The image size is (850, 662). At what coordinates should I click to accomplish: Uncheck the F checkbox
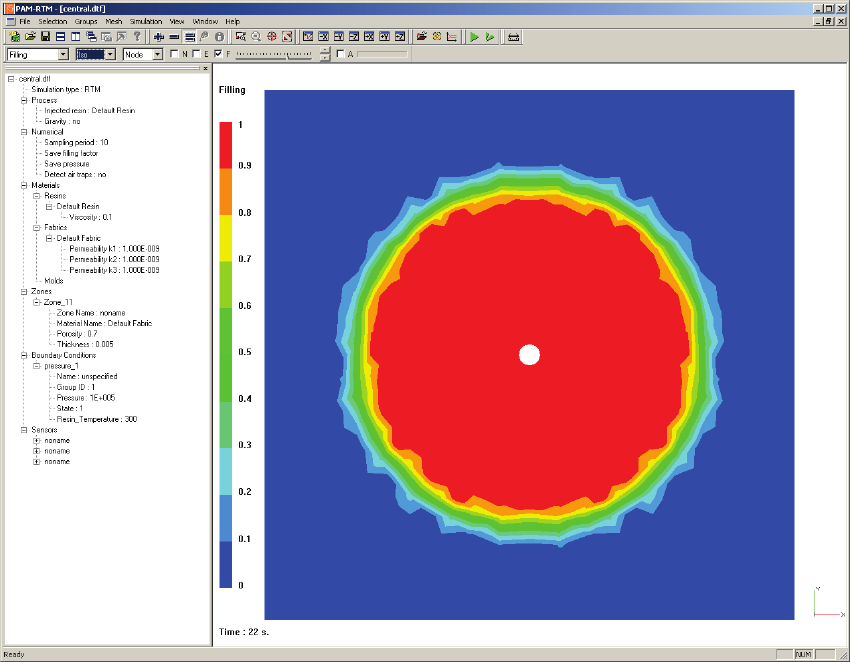pyautogui.click(x=218, y=54)
